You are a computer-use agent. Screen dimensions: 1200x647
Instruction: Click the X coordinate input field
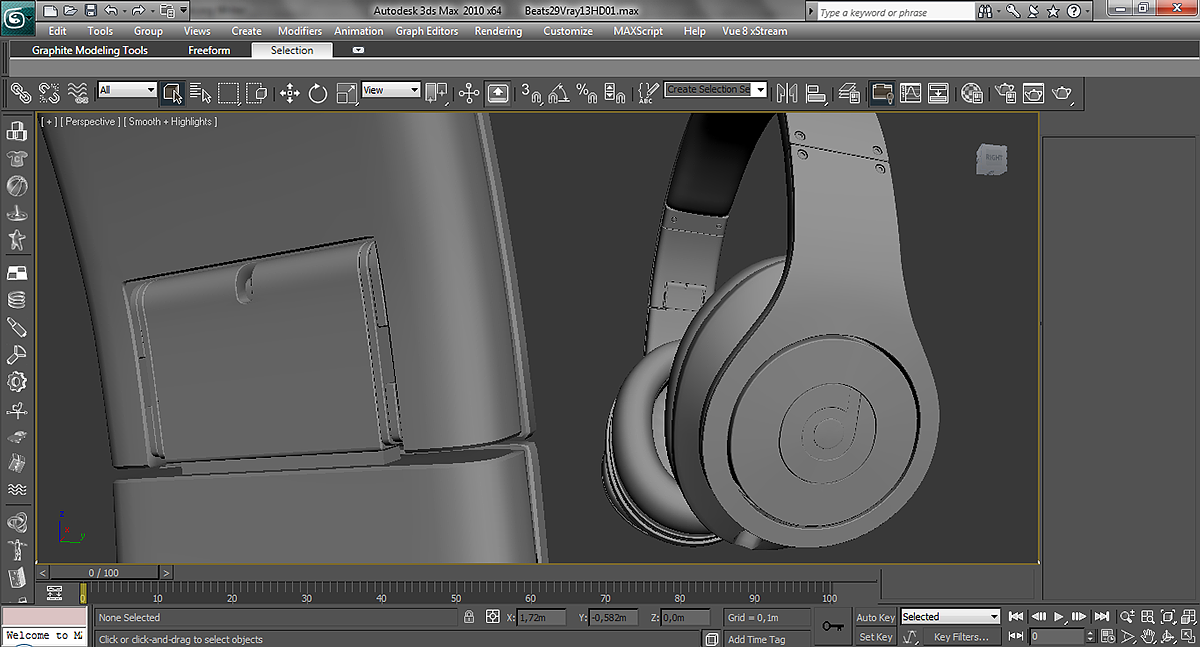point(541,617)
